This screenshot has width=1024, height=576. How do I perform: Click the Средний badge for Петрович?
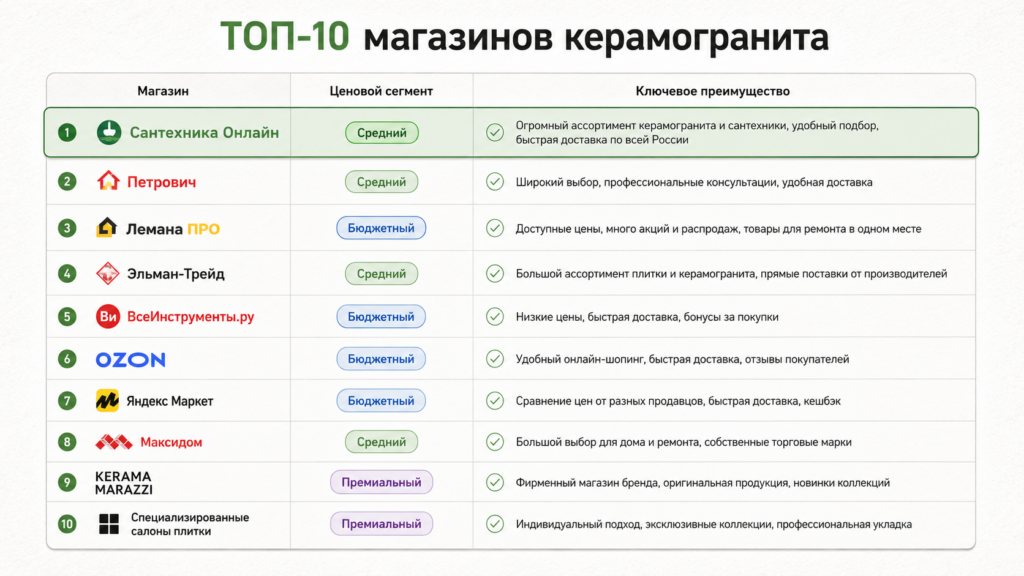click(x=381, y=182)
